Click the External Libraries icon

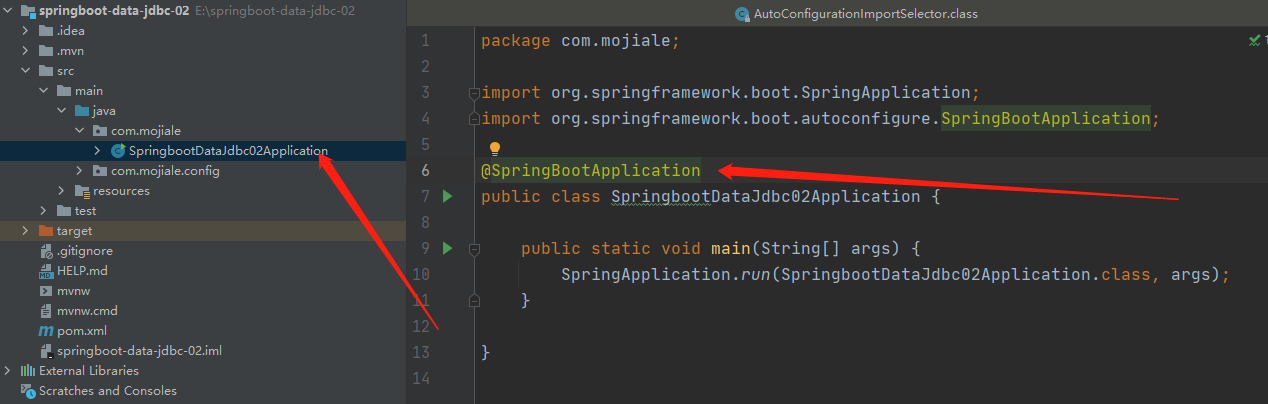coord(28,371)
